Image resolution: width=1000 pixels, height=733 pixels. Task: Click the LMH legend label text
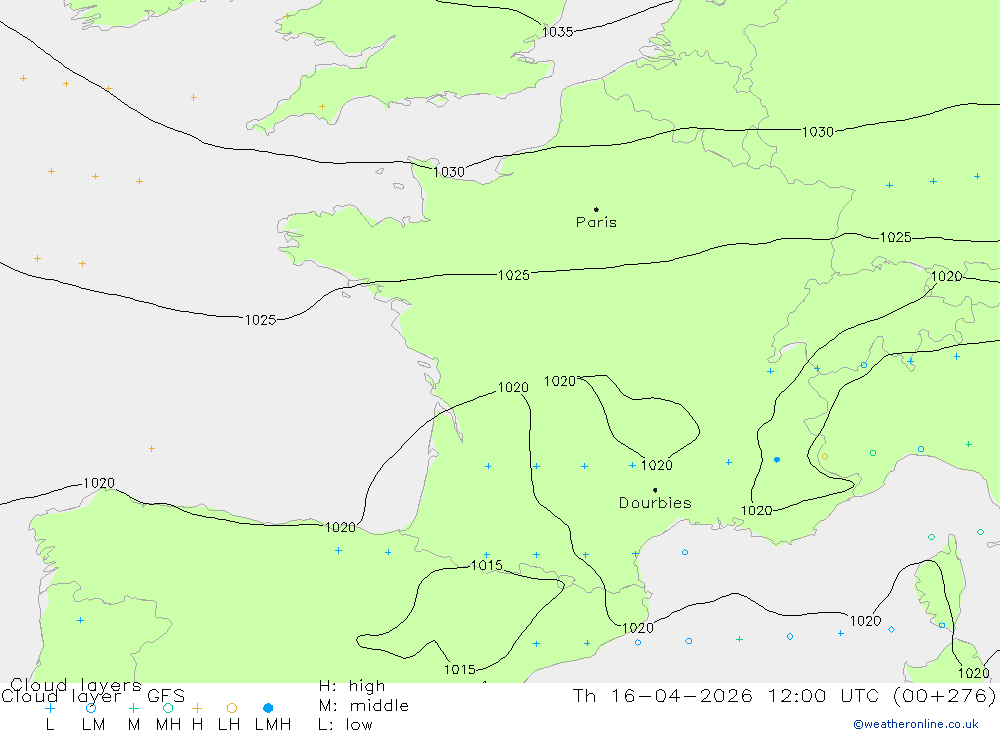[273, 725]
